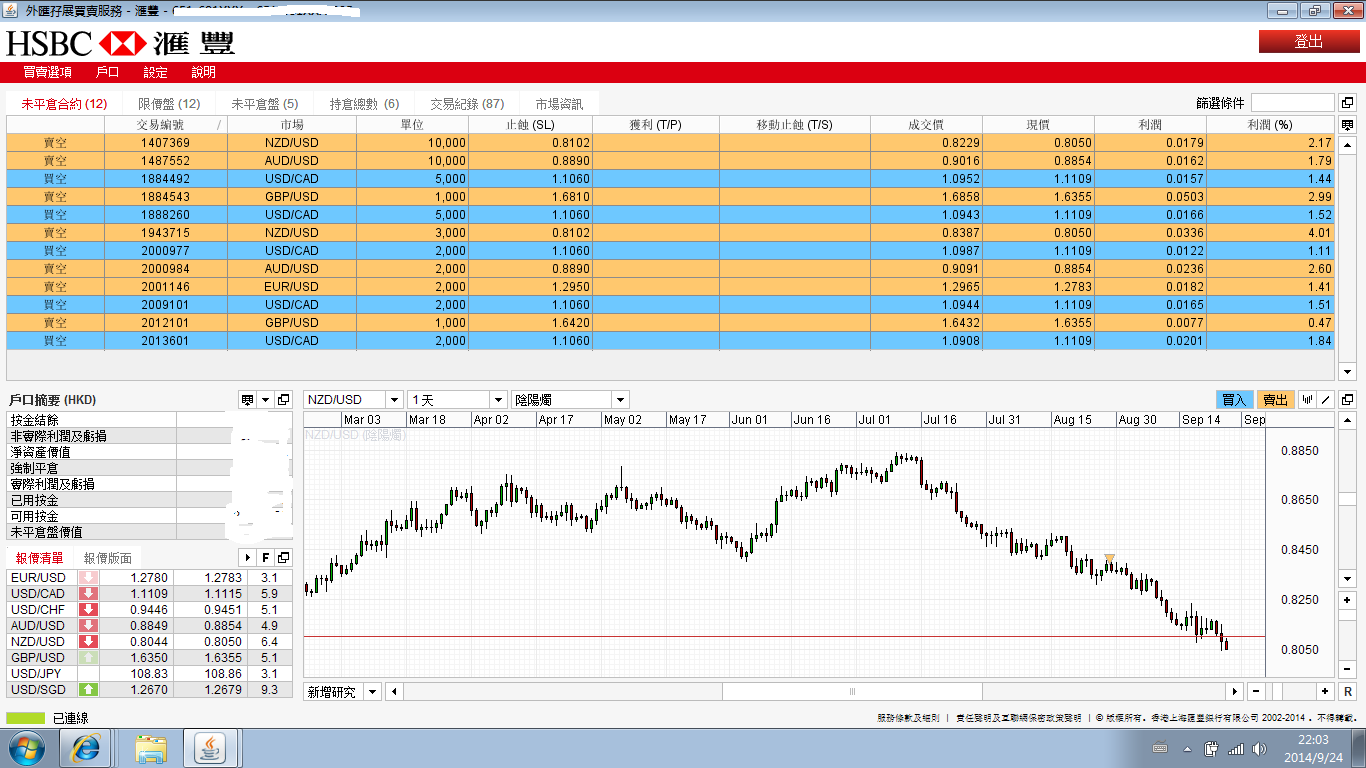Open the 1天 timeframe dropdown
The image size is (1366, 768).
click(497, 400)
